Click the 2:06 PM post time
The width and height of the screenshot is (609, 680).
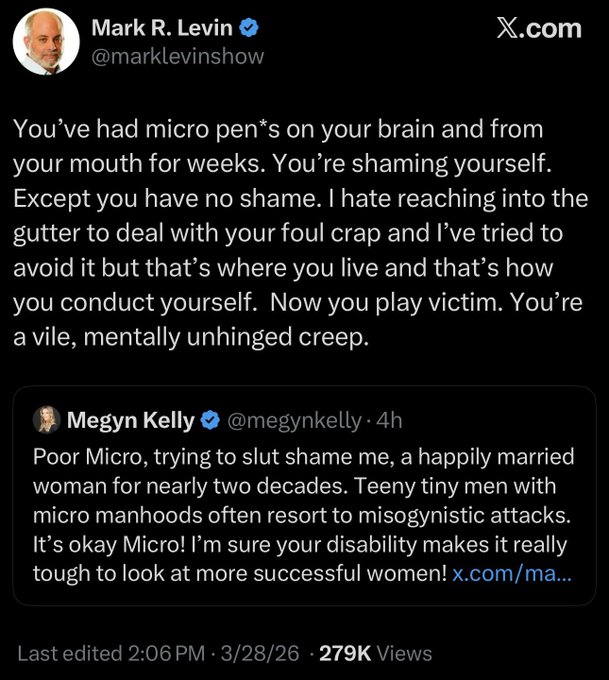coord(164,653)
